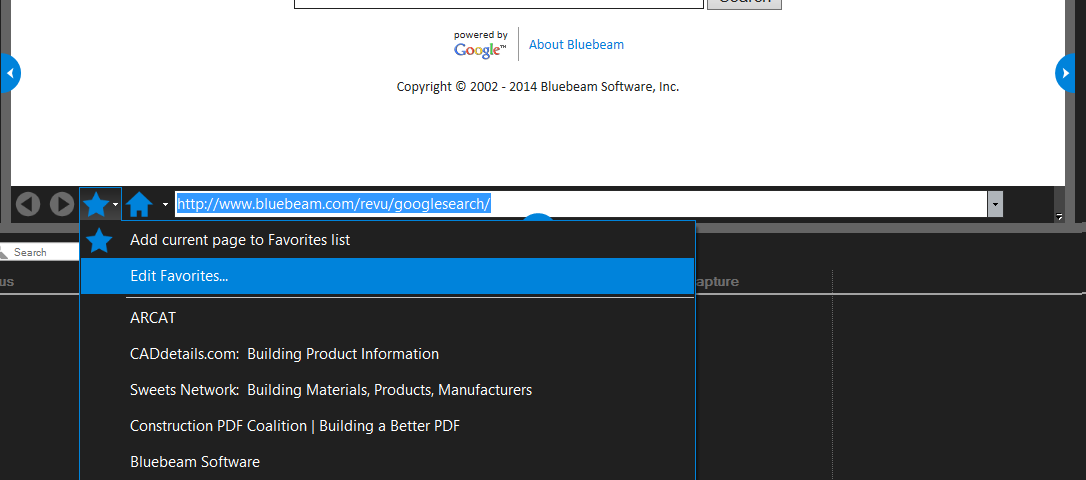Open Construction PDF Coalition favorite
This screenshot has width=1086, height=480.
click(387, 426)
